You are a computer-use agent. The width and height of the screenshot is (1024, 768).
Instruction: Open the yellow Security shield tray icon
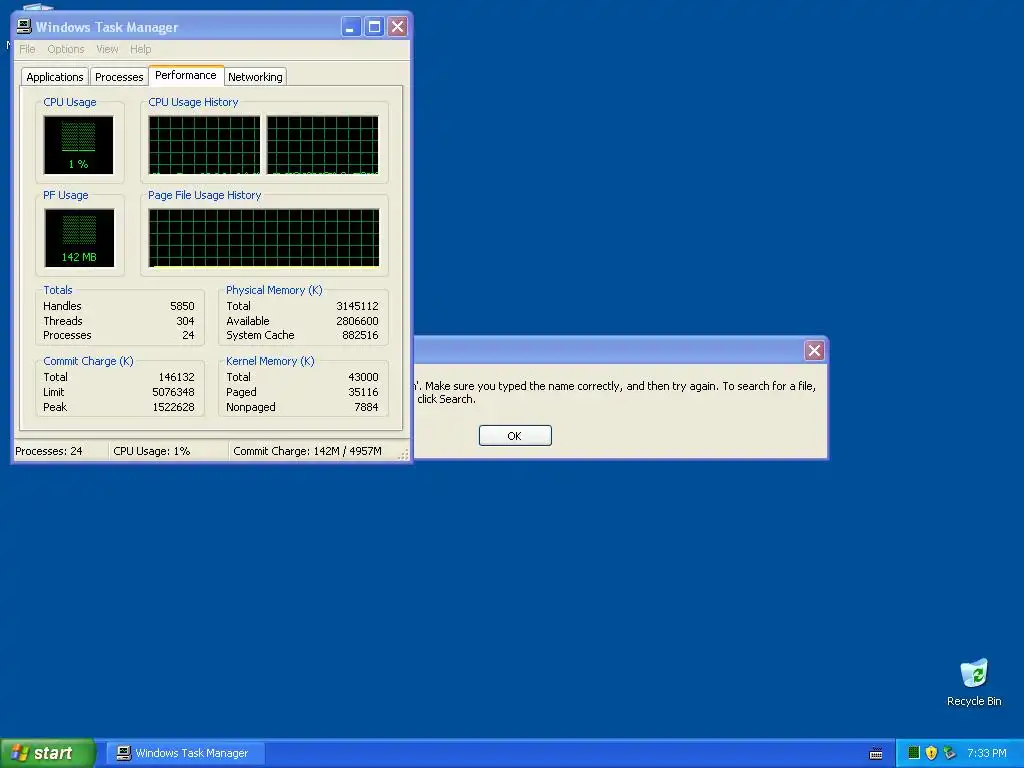click(x=931, y=753)
